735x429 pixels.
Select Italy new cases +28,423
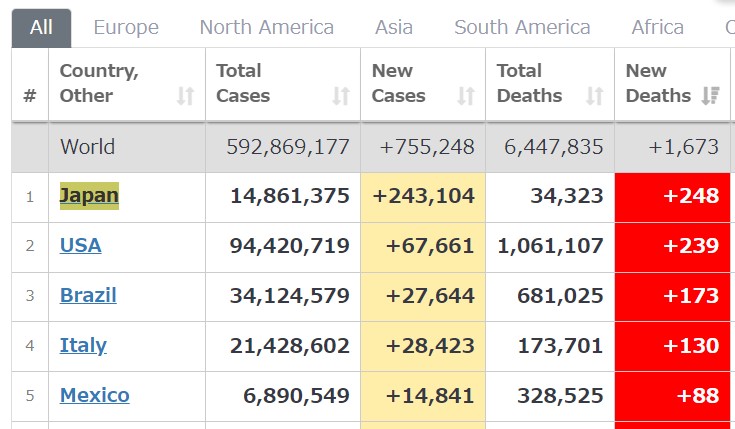tap(430, 346)
